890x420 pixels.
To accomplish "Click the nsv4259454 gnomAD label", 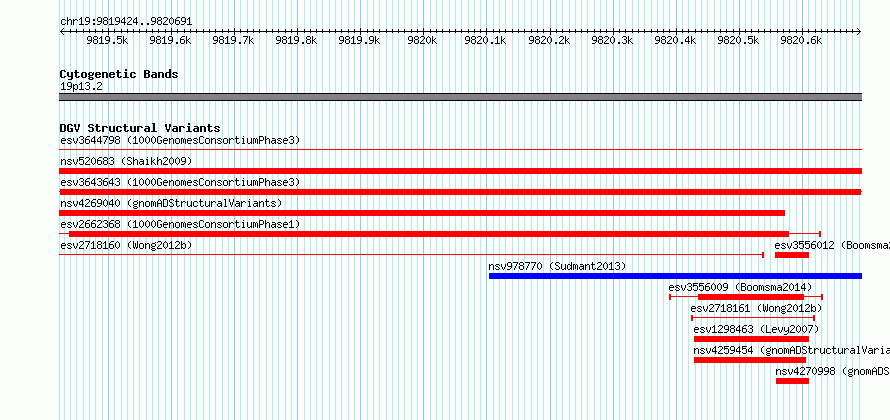I will pos(792,350).
